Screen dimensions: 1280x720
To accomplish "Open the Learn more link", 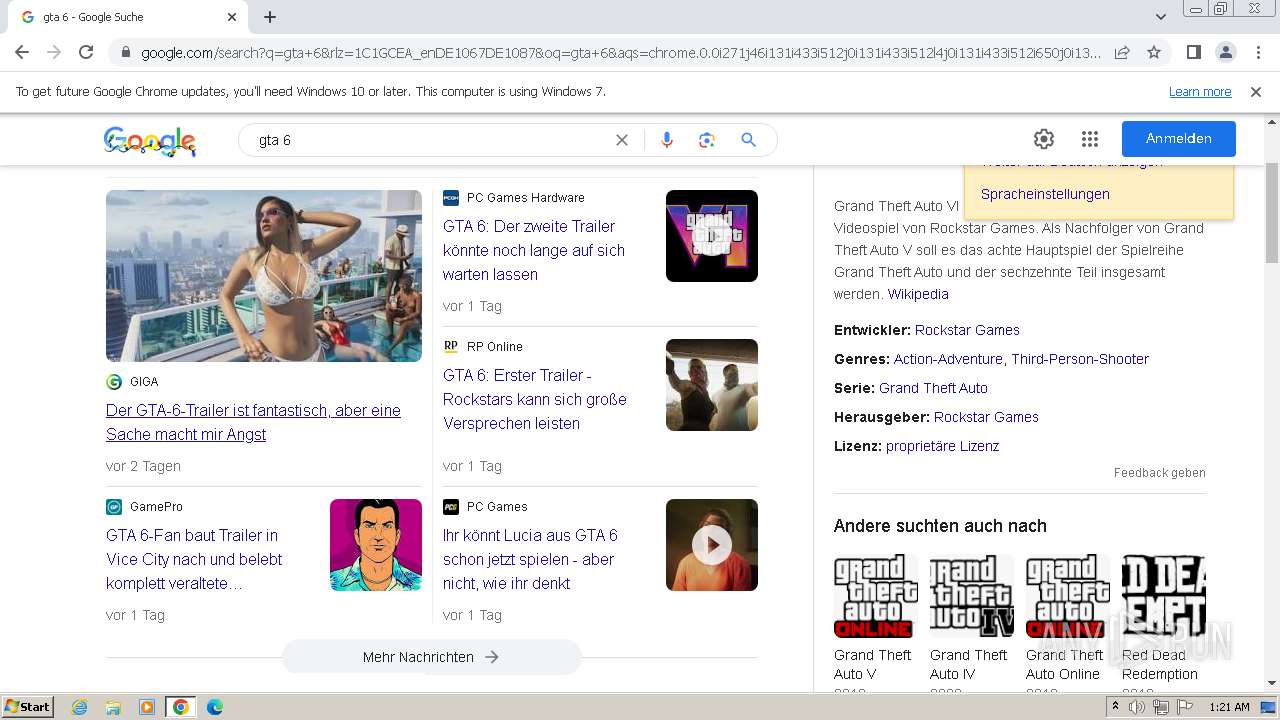I will click(1200, 92).
